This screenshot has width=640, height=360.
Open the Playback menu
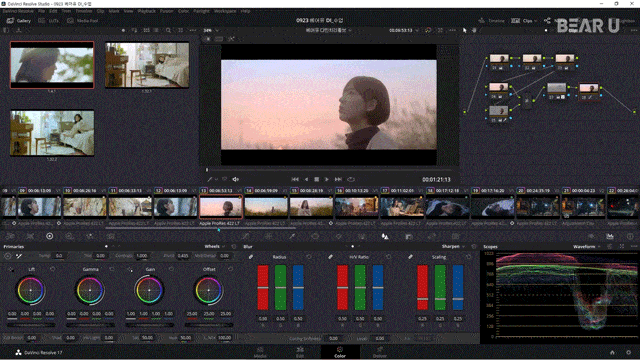coord(147,11)
